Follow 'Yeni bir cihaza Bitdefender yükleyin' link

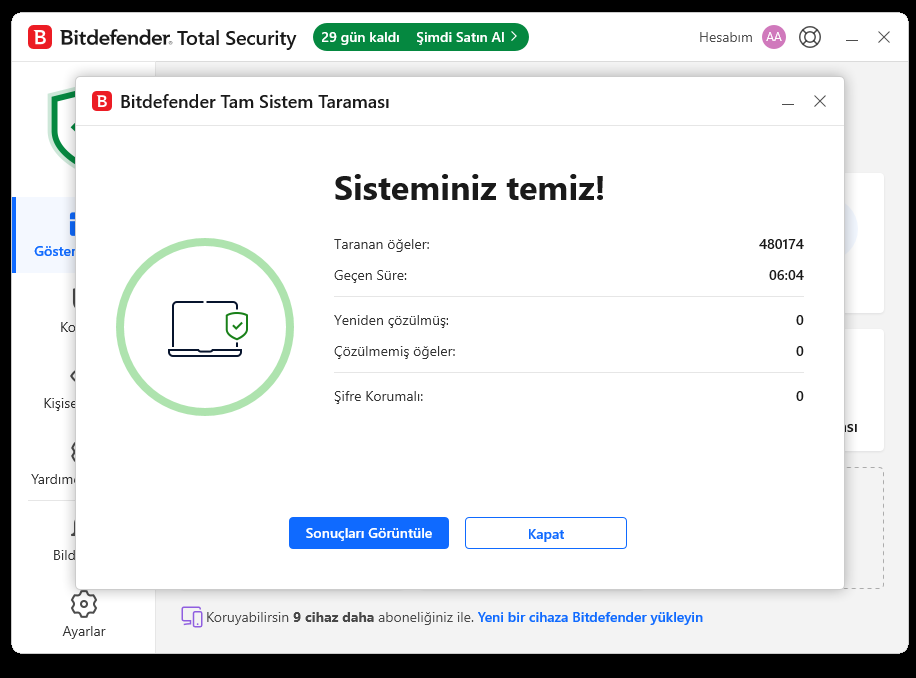pyautogui.click(x=590, y=617)
